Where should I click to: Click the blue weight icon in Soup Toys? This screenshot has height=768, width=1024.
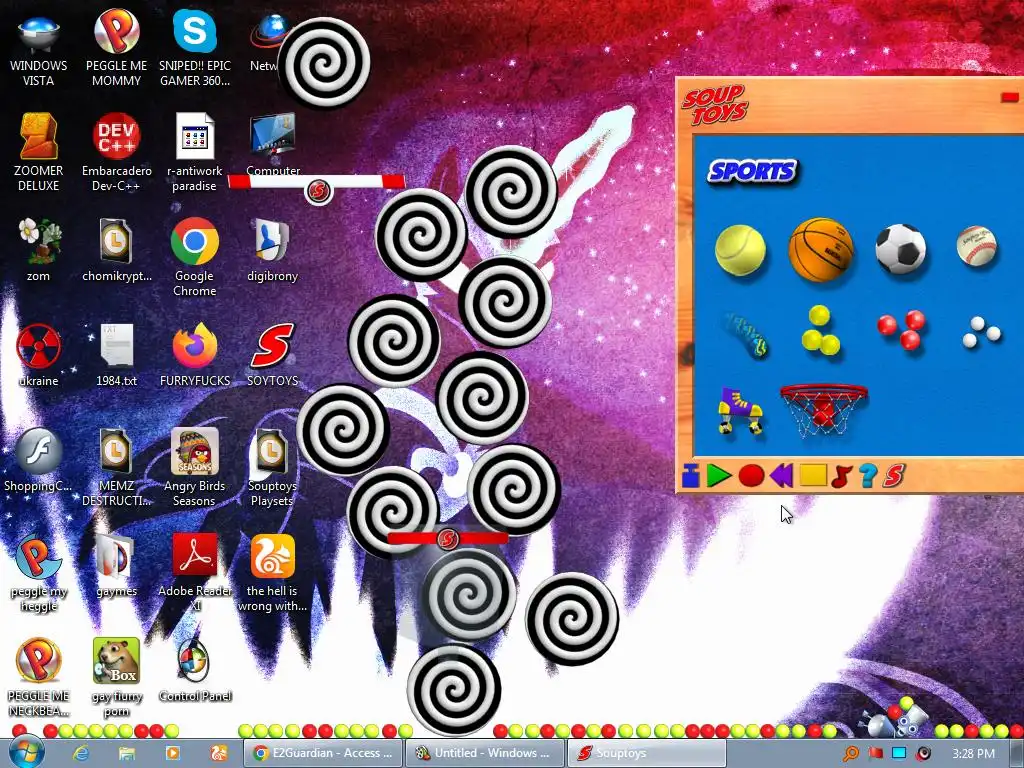pos(690,475)
